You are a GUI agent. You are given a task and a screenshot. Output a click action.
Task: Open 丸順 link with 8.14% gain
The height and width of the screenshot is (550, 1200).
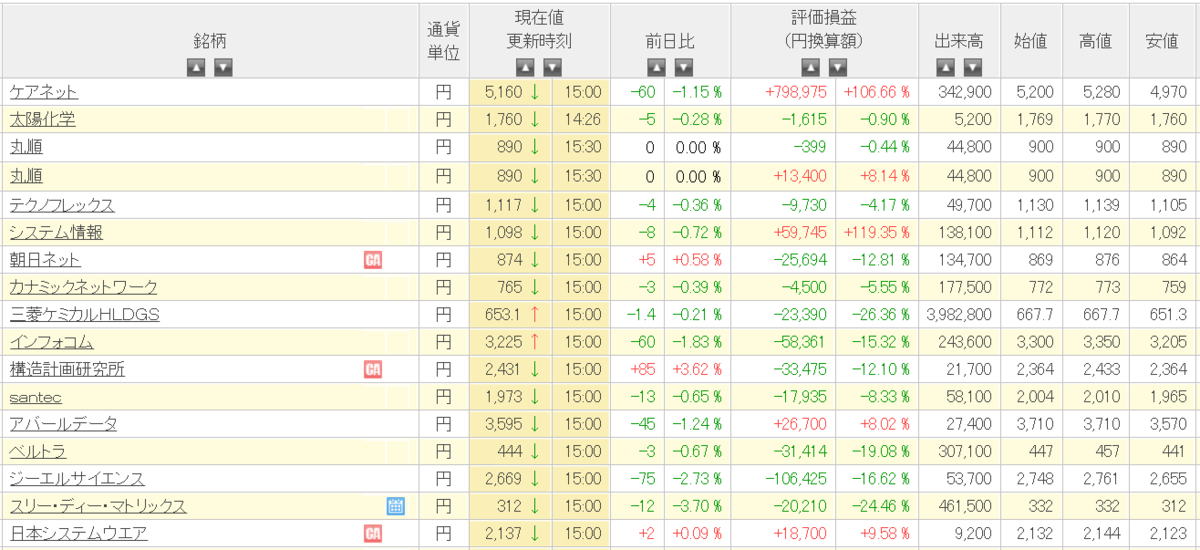point(26,176)
